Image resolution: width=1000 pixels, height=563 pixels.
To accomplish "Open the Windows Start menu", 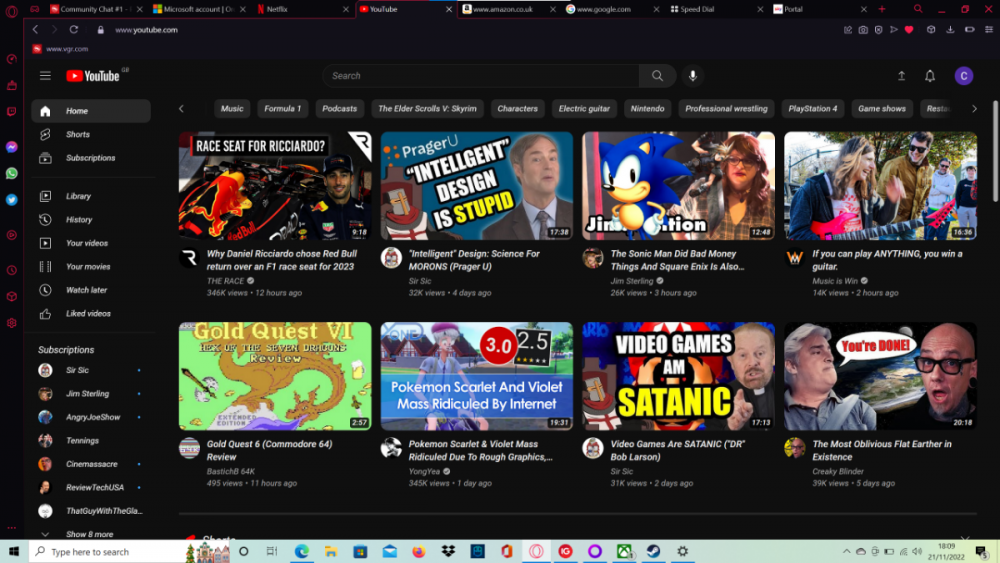I will point(14,552).
